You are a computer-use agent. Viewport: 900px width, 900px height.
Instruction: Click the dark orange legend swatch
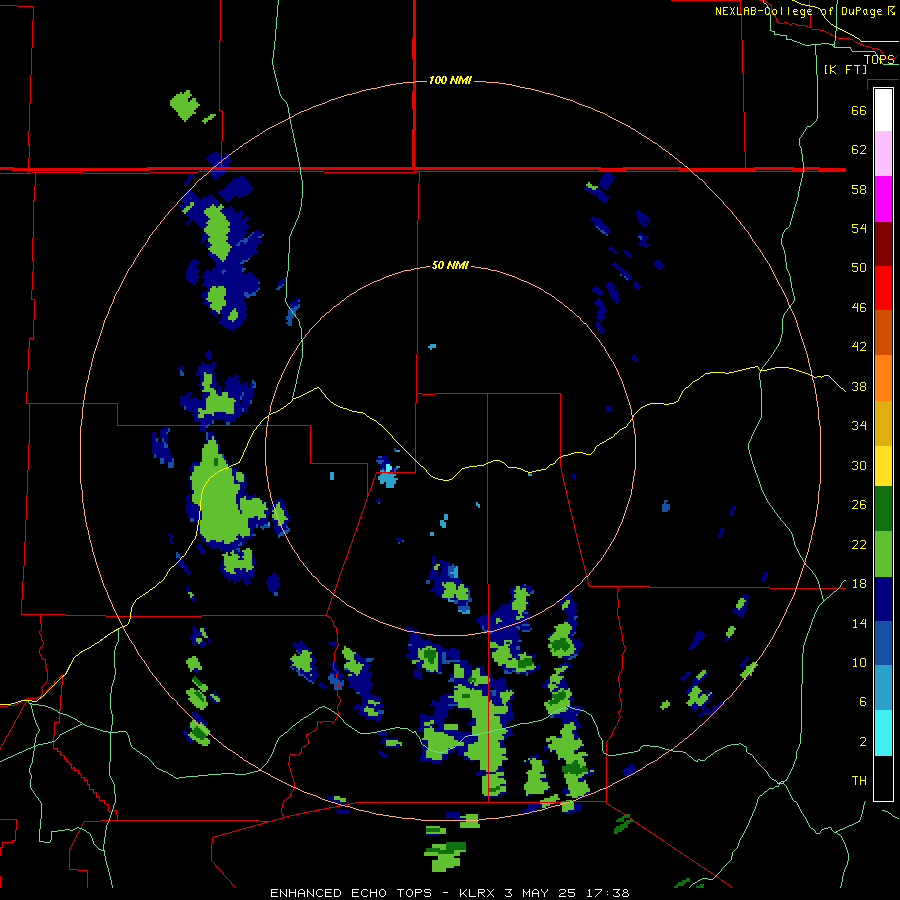pyautogui.click(x=883, y=332)
